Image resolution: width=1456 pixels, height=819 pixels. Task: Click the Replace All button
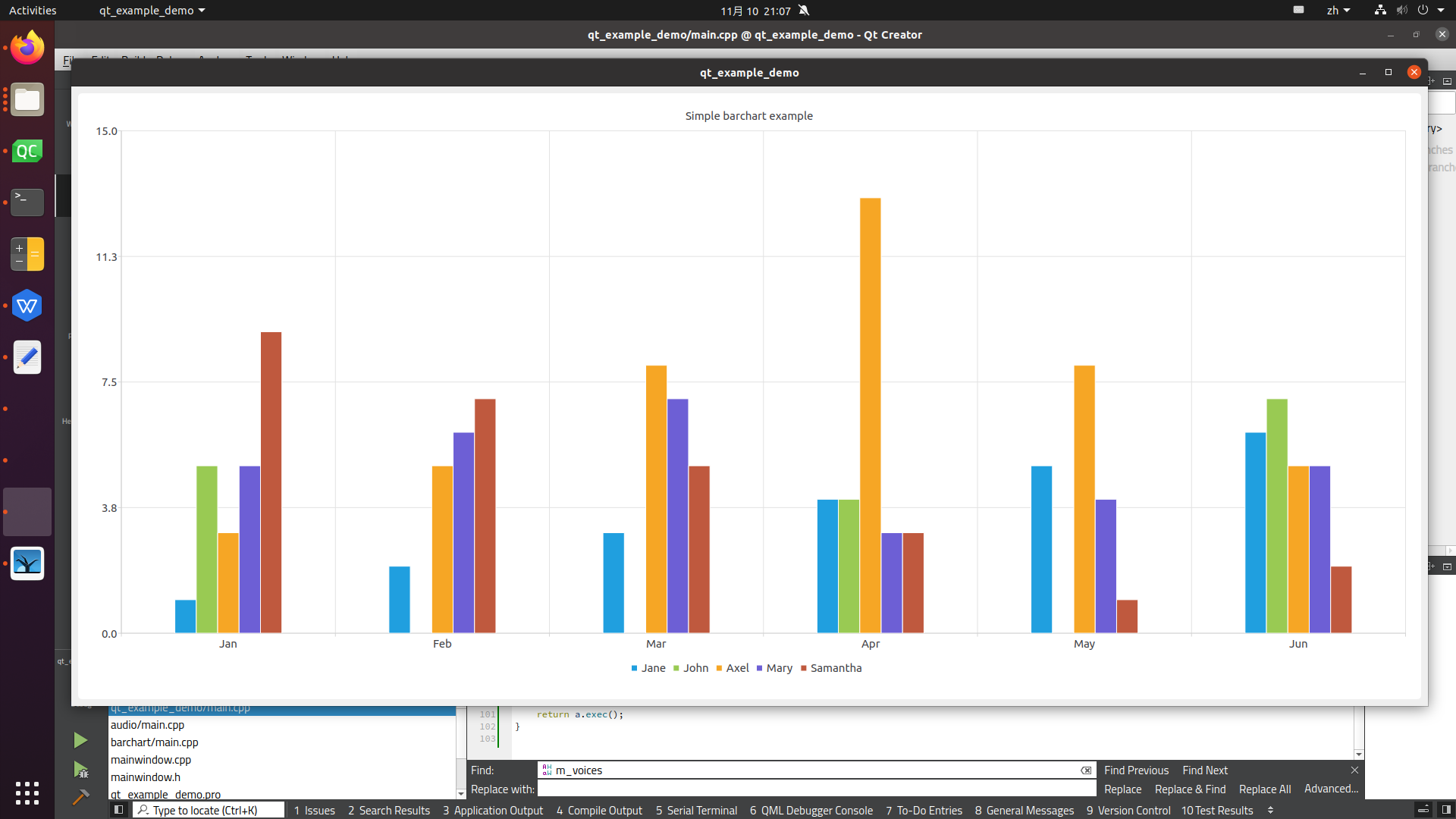click(1264, 789)
